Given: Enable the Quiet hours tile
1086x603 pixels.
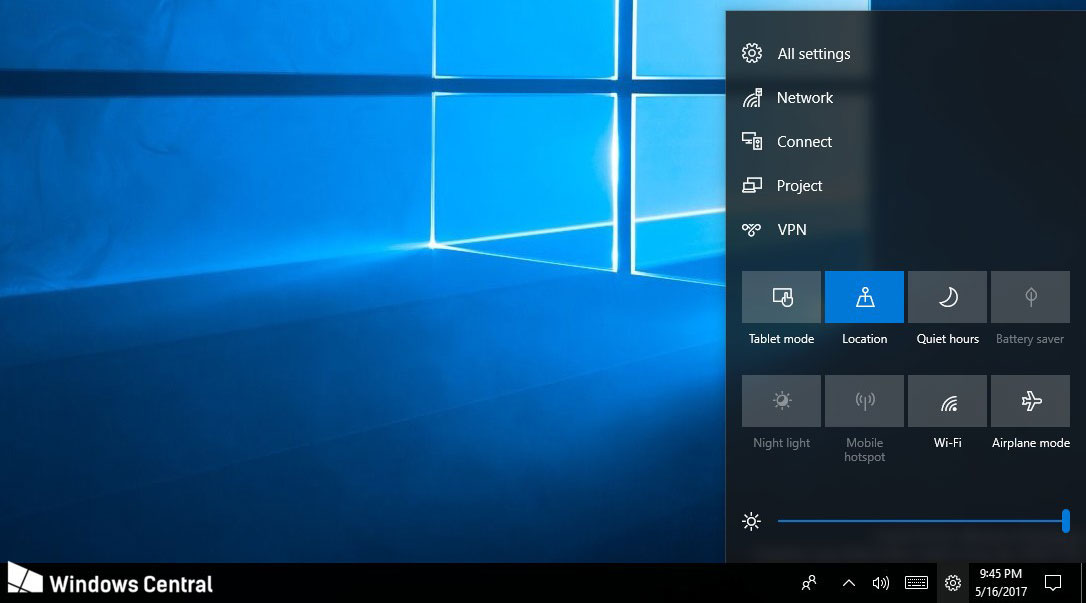Looking at the screenshot, I should (x=947, y=297).
